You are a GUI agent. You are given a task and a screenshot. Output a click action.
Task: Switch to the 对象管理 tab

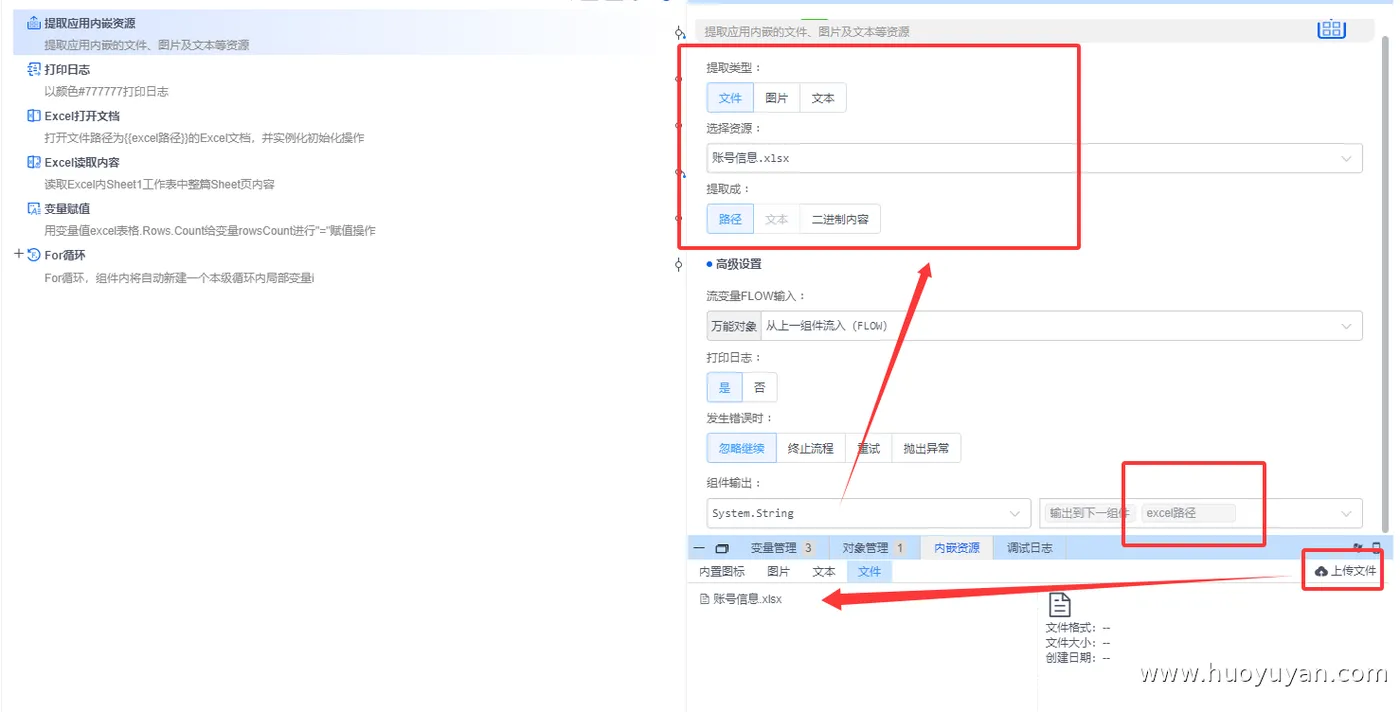(x=873, y=548)
